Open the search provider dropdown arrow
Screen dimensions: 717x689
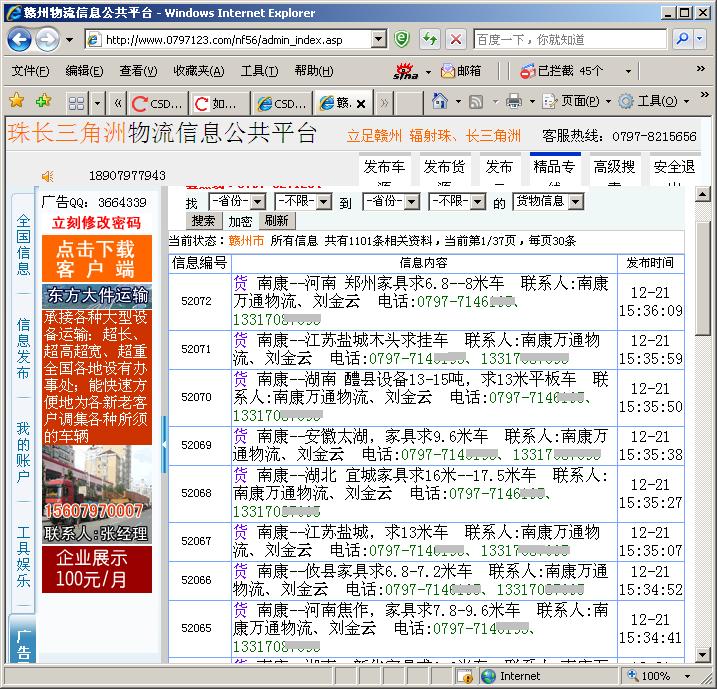coord(700,39)
